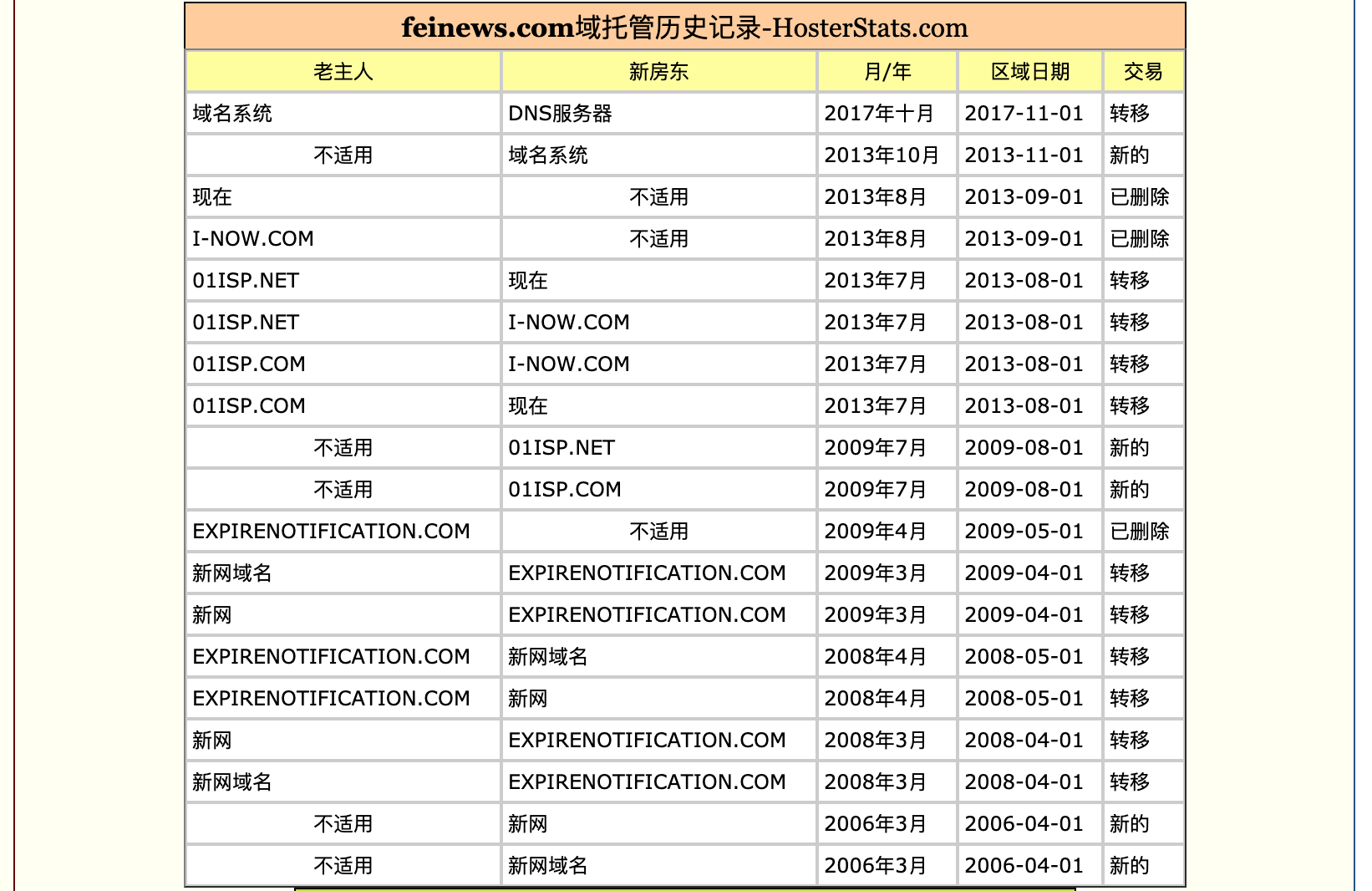Click the 区域日期 column header
1372x891 pixels.
(1030, 72)
